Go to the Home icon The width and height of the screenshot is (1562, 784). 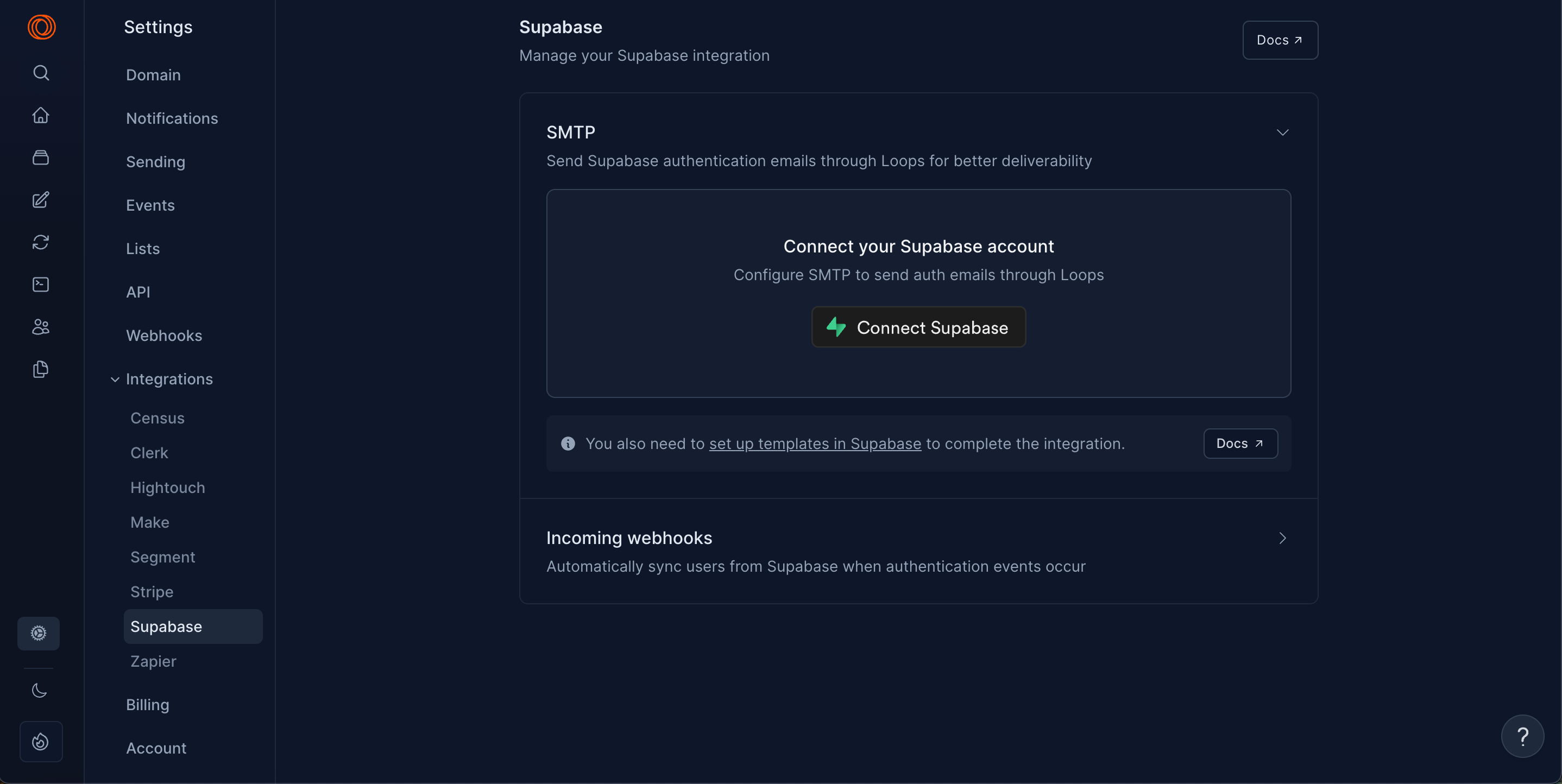40,115
